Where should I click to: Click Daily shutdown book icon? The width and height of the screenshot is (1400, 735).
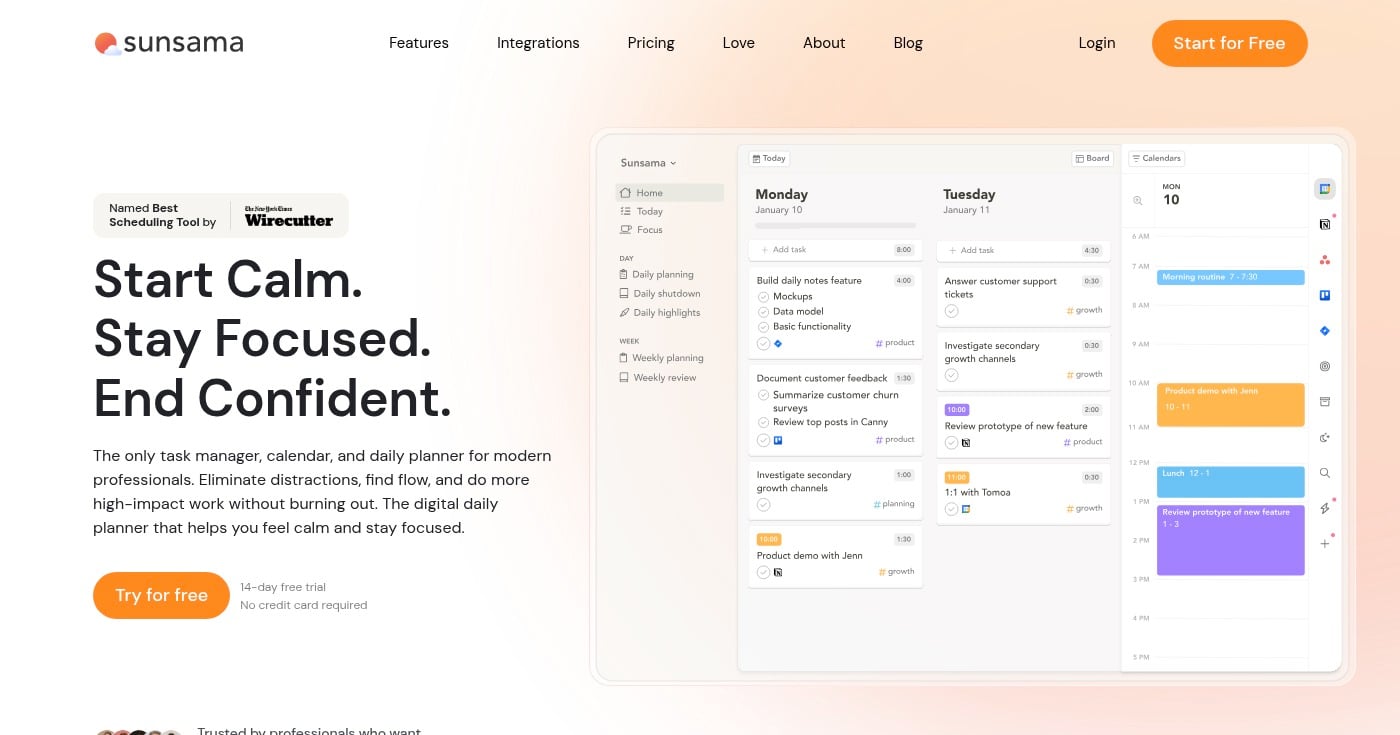[624, 294]
